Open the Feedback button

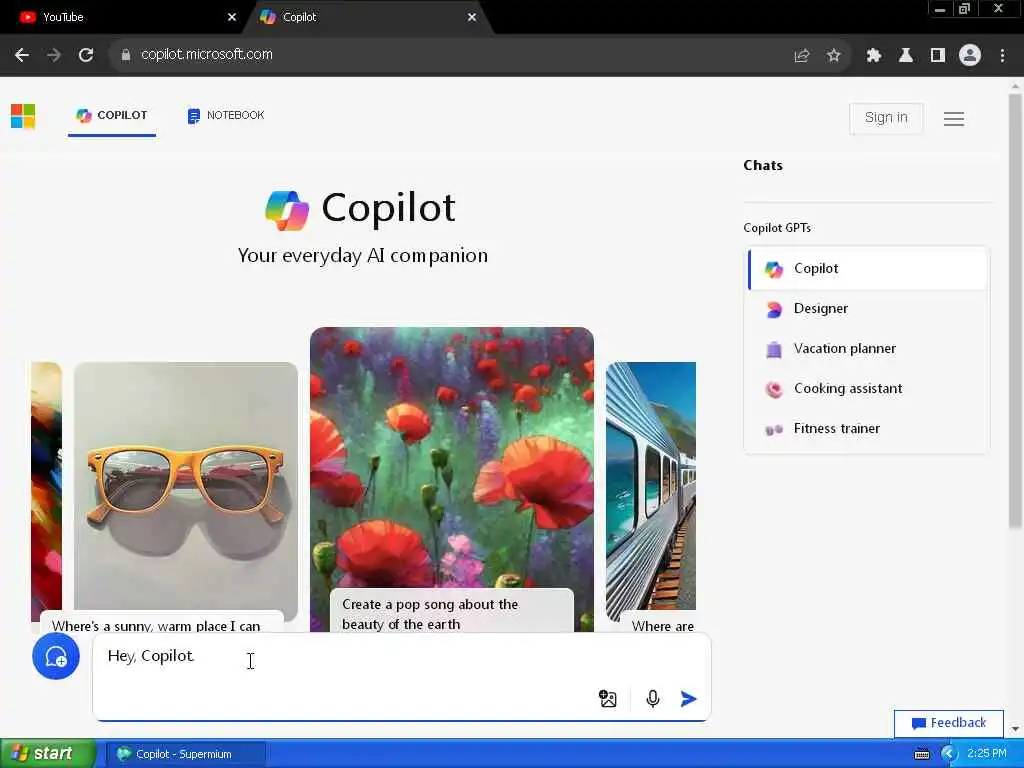948,723
